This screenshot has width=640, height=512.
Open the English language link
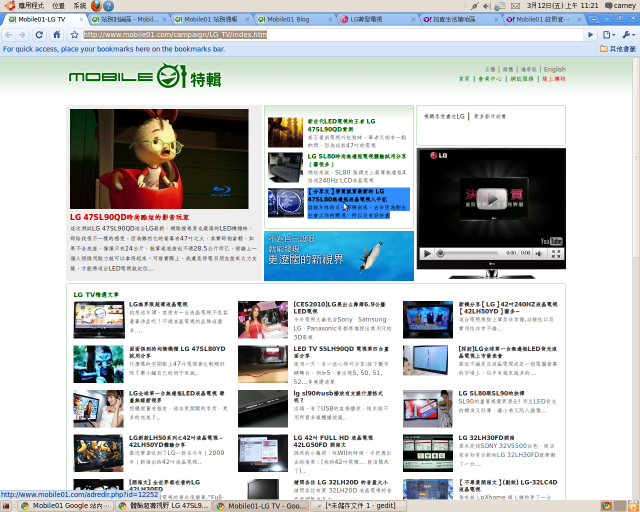[x=555, y=69]
